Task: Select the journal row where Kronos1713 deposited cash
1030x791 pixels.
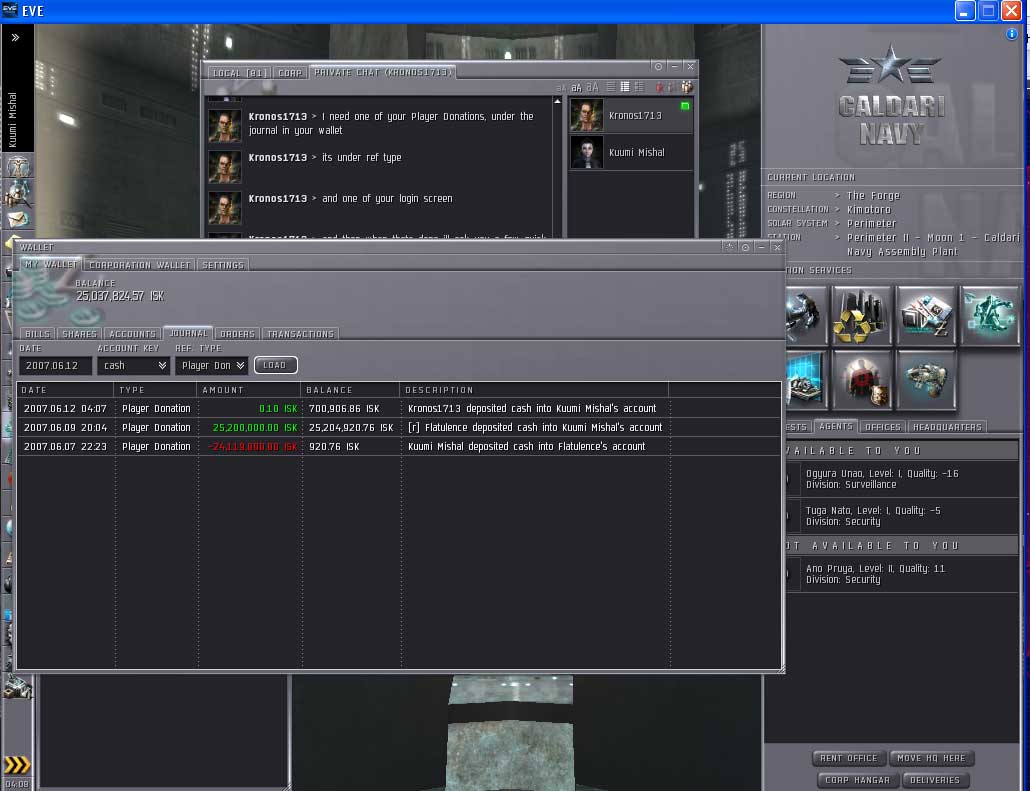Action: click(399, 409)
